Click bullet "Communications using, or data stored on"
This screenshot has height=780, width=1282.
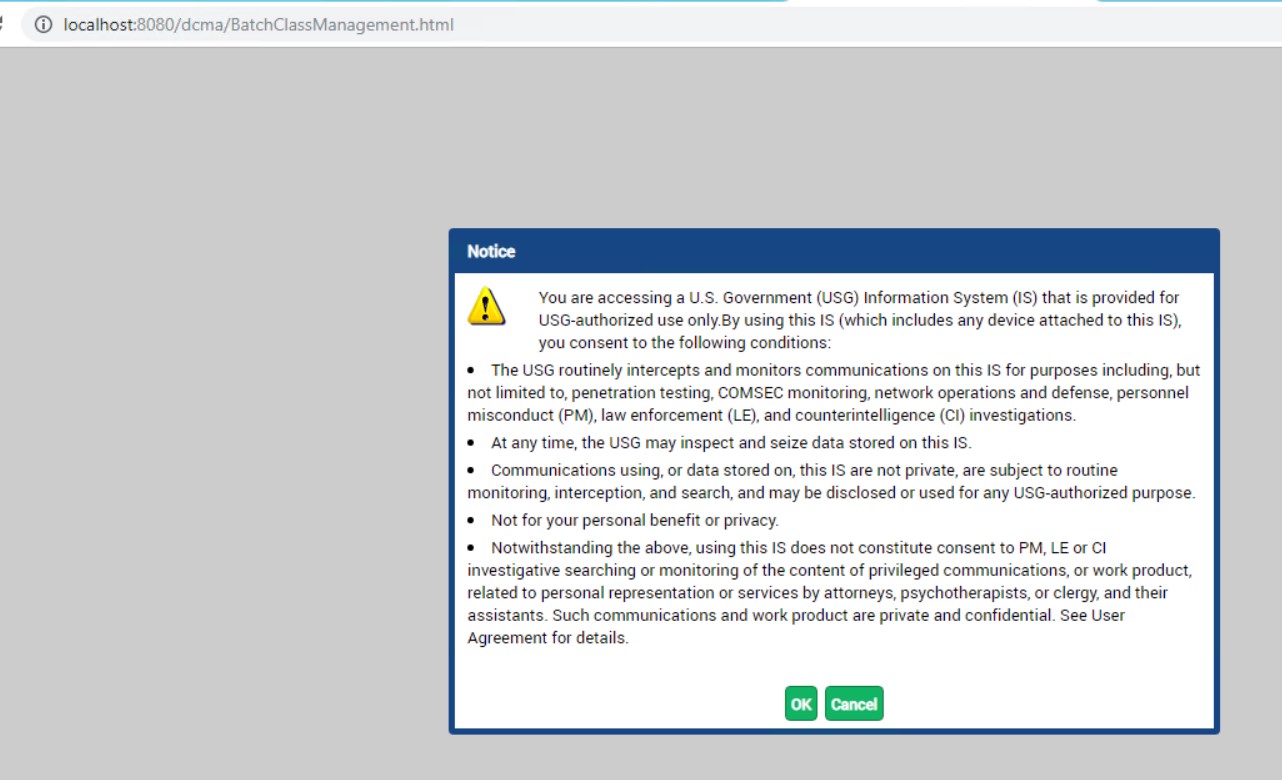point(831,481)
